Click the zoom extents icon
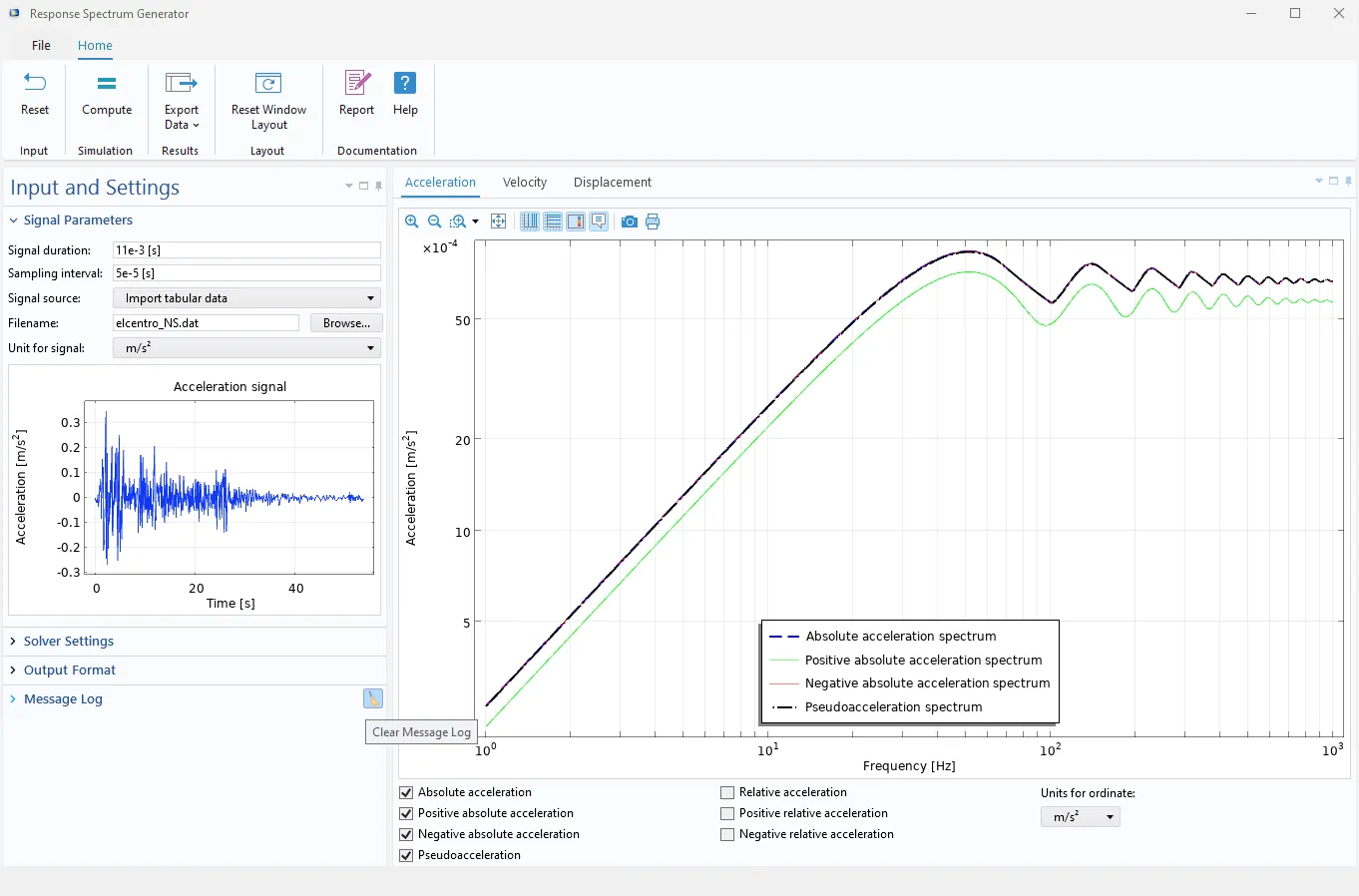The image size is (1359, 896). pyautogui.click(x=498, y=222)
